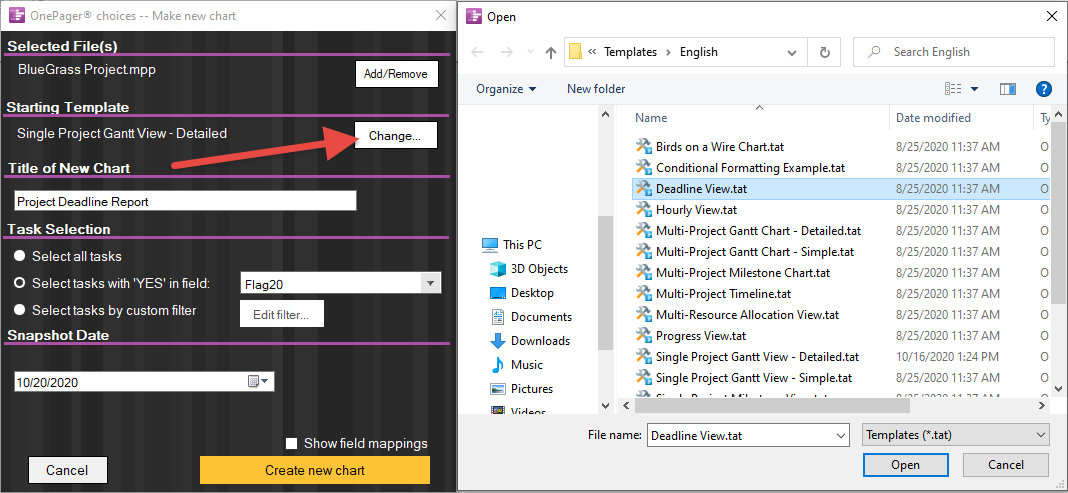
Task: Open recent locations dropdown arrow
Action: [x=531, y=52]
